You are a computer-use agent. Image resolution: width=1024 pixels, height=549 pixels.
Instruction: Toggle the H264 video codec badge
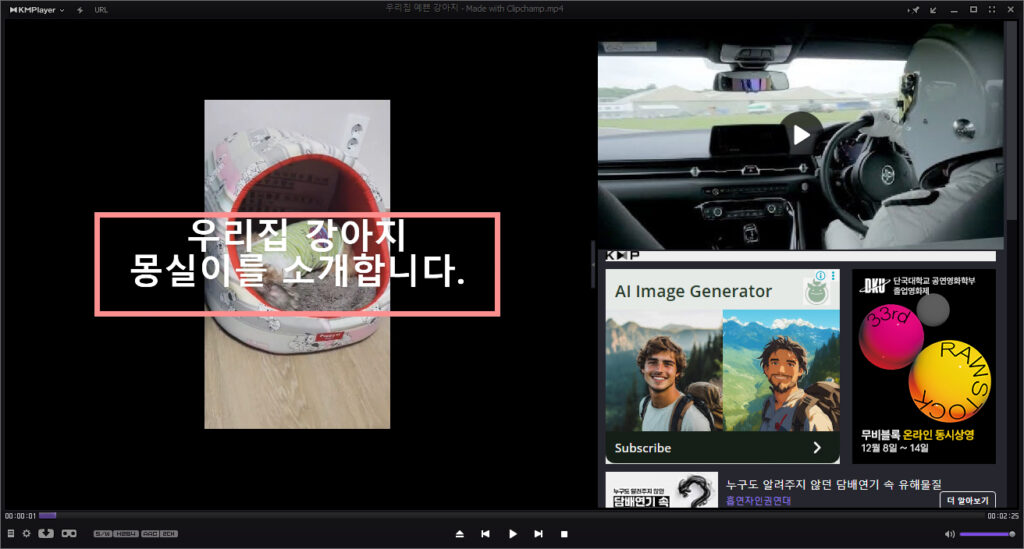coord(126,534)
